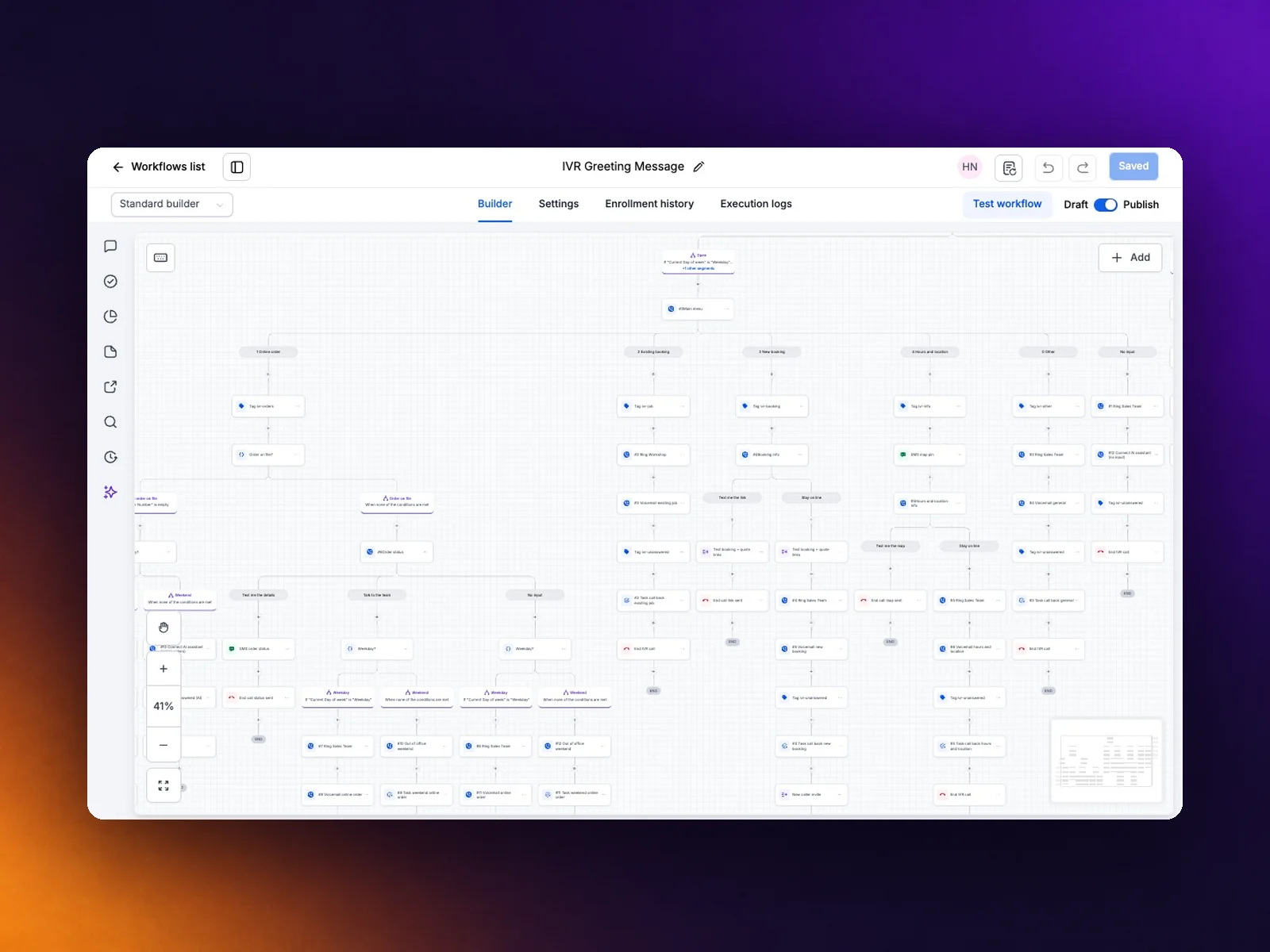
Task: Add step below the '1 Online order' branch
Action: click(x=268, y=374)
